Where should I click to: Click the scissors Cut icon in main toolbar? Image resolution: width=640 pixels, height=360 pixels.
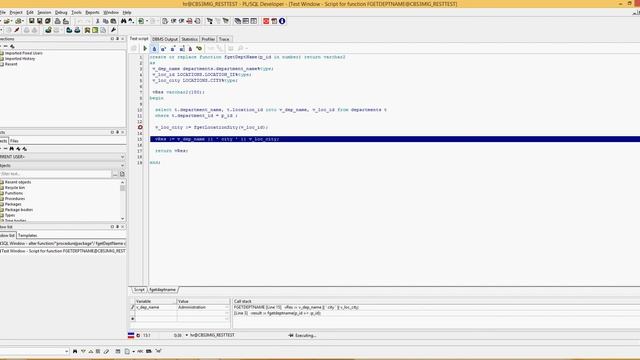[x=98, y=21]
